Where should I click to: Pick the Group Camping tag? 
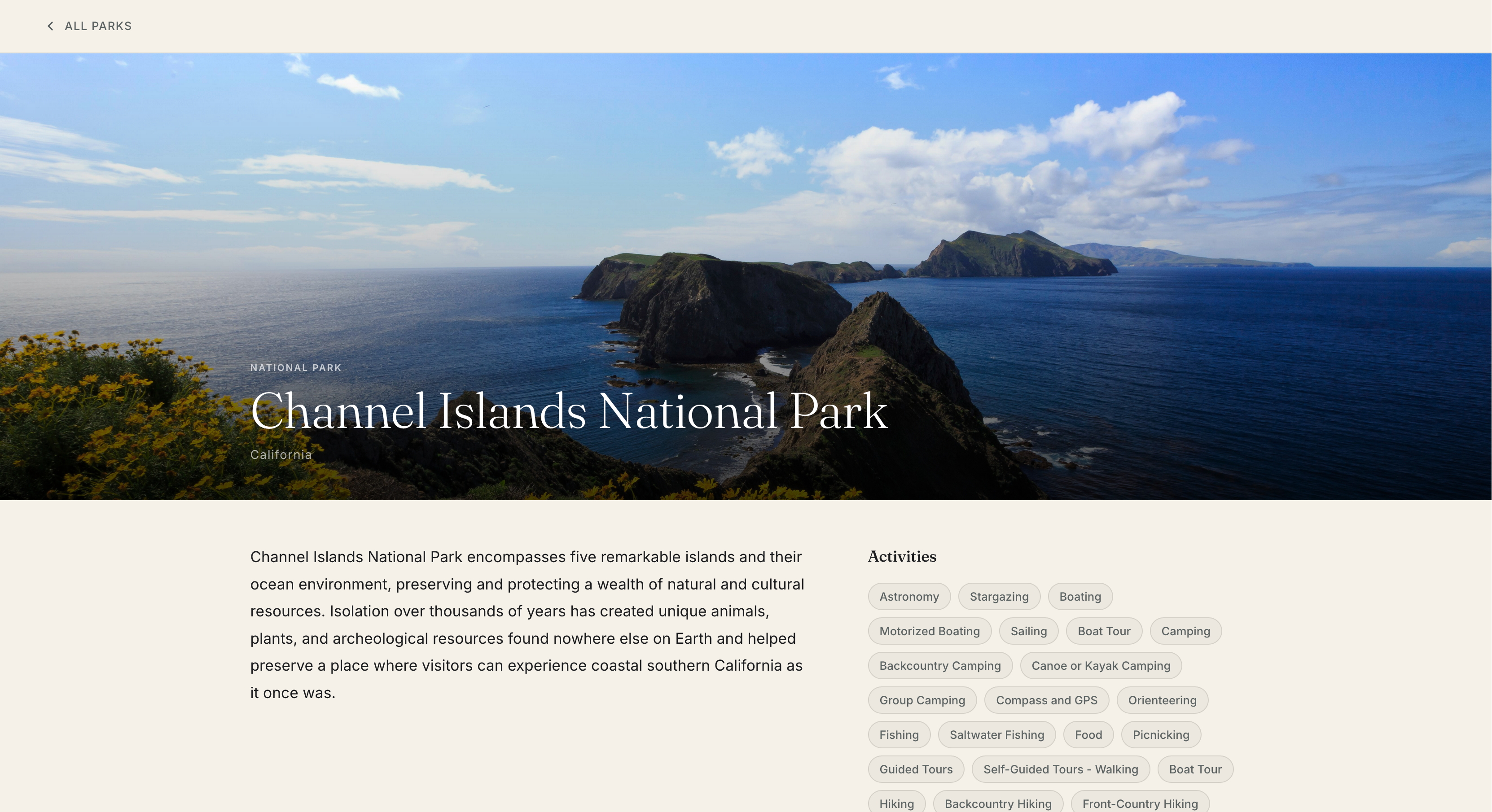point(922,700)
